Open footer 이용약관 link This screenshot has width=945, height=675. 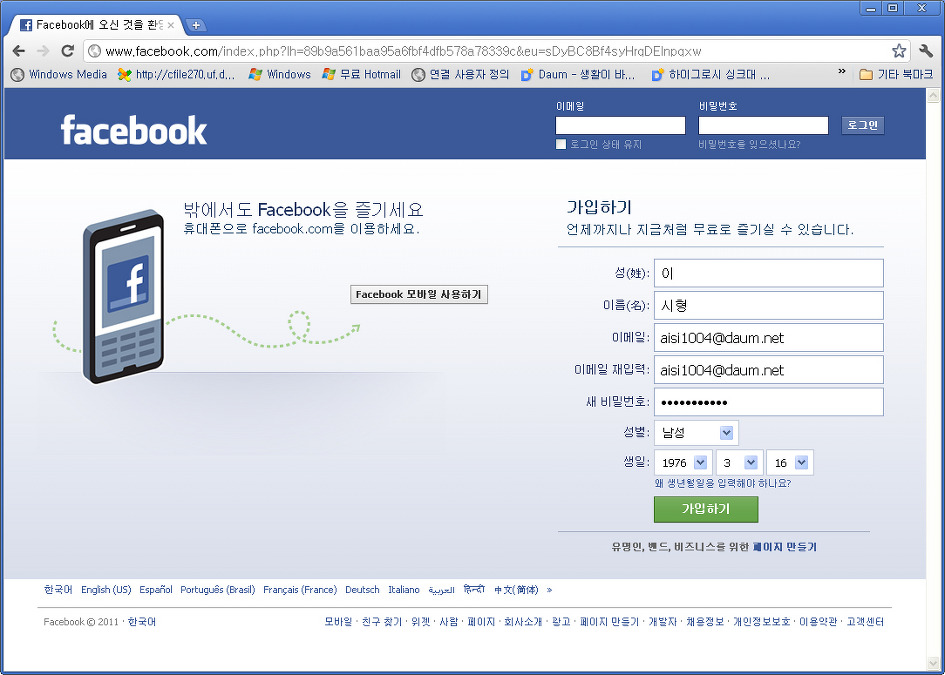point(818,621)
